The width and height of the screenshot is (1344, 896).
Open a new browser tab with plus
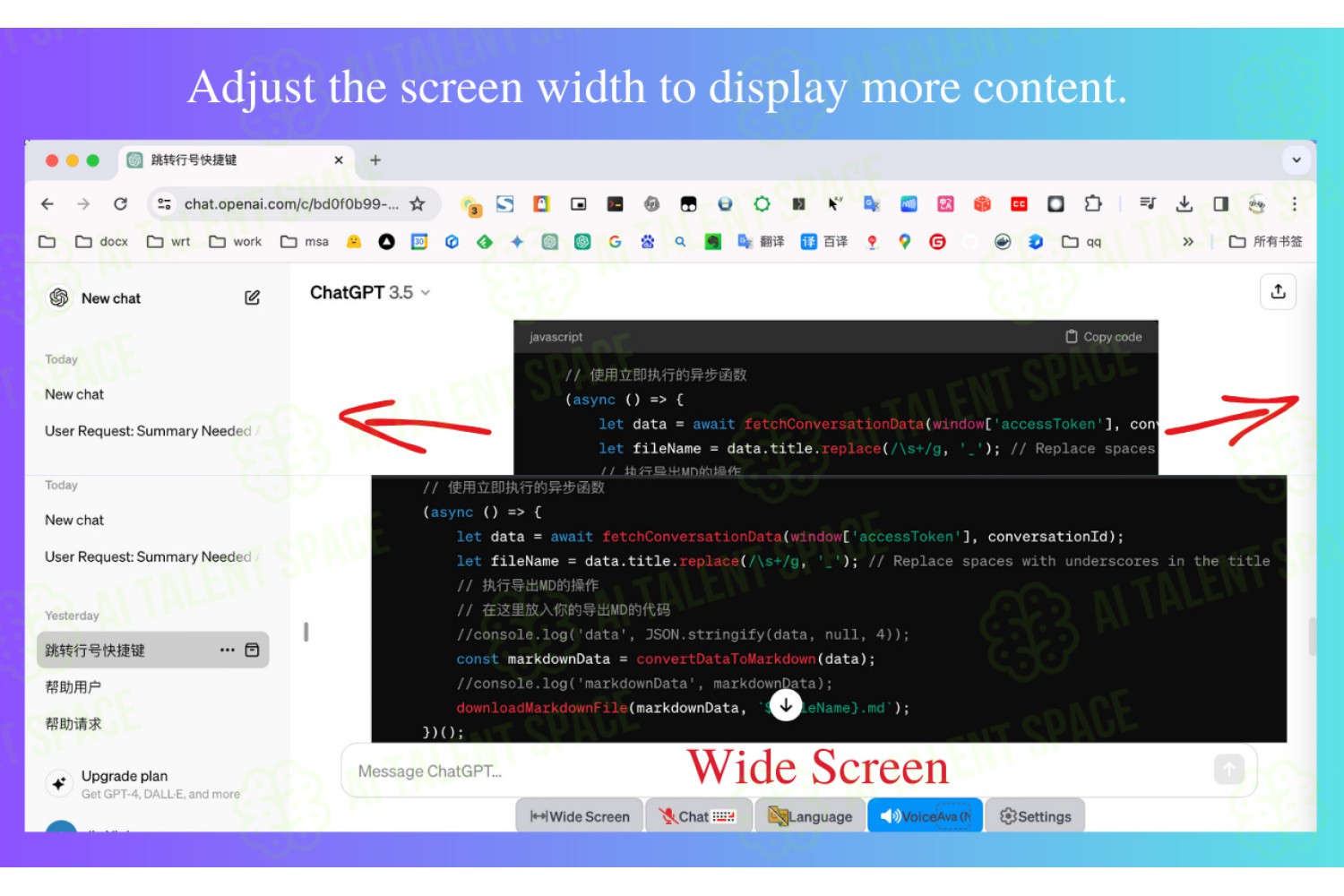[x=375, y=160]
